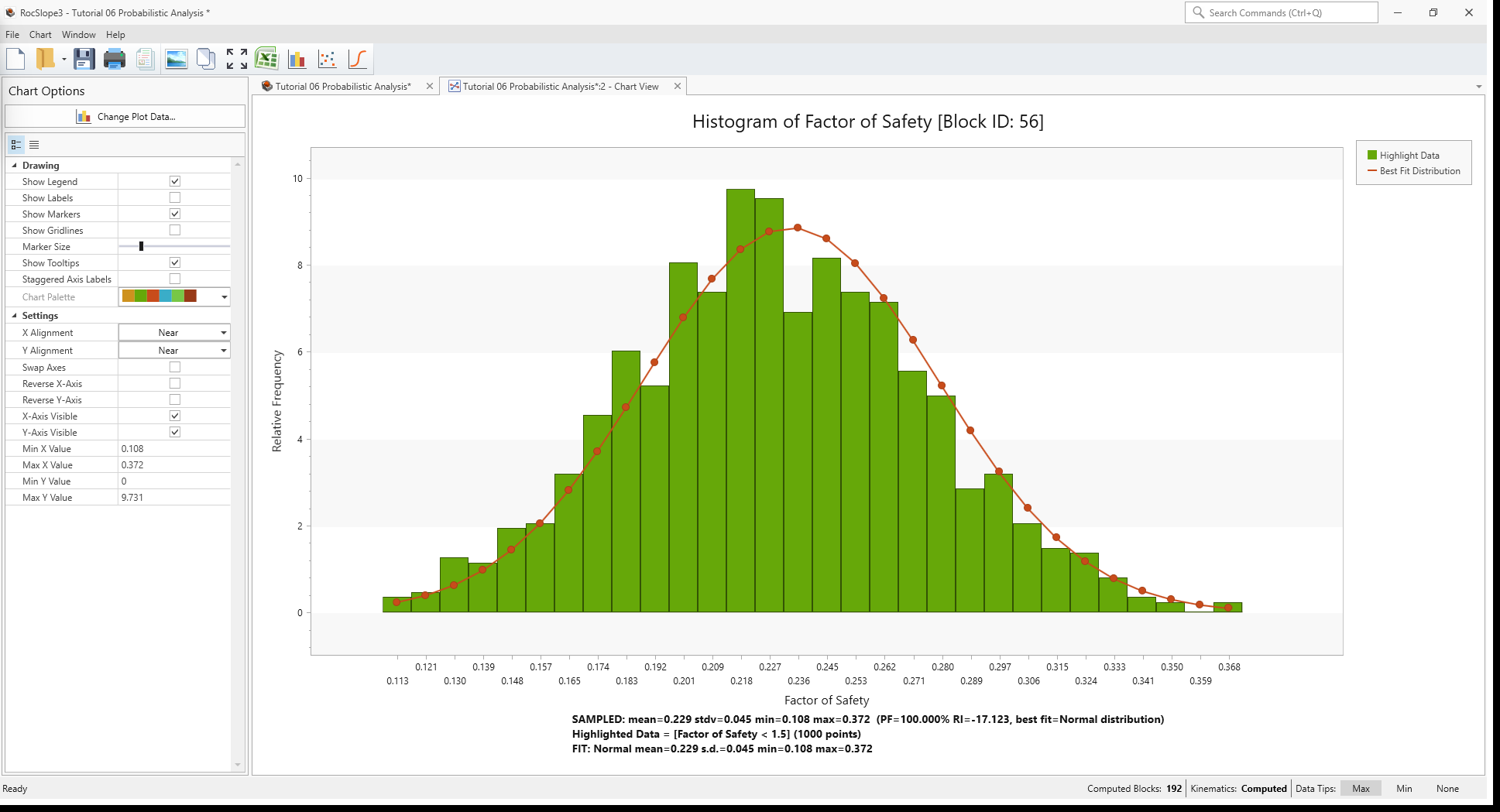
Task: Open the tab list arrow at the right edge
Action: tap(1478, 87)
